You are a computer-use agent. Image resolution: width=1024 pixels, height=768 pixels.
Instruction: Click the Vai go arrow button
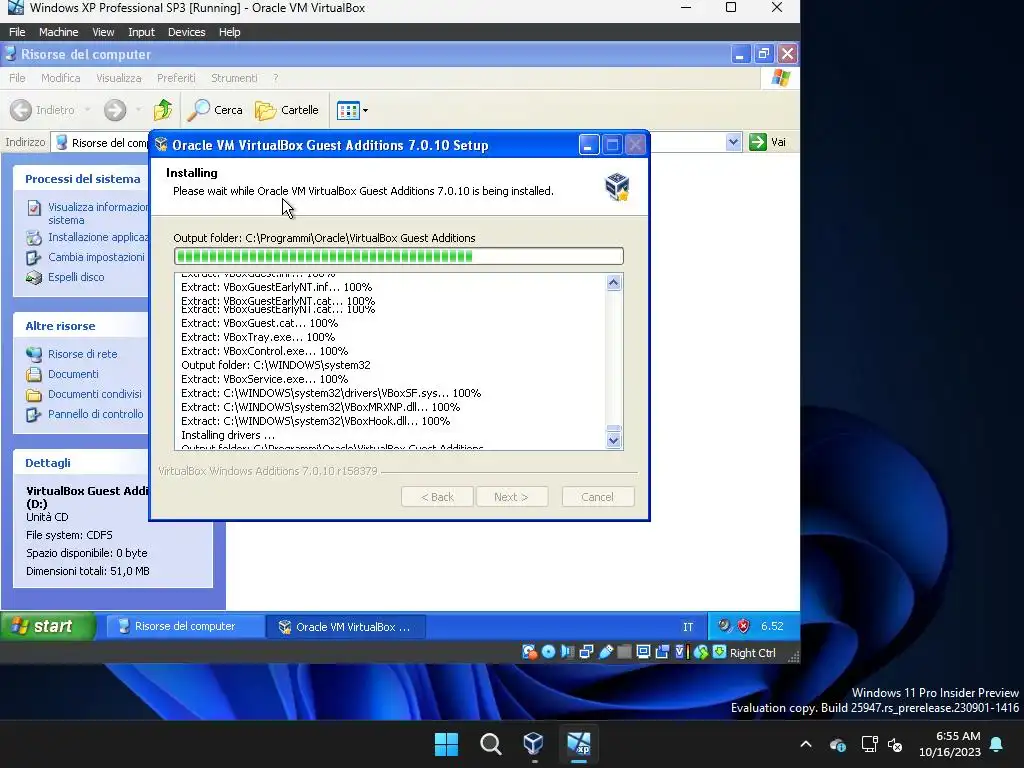[768, 142]
